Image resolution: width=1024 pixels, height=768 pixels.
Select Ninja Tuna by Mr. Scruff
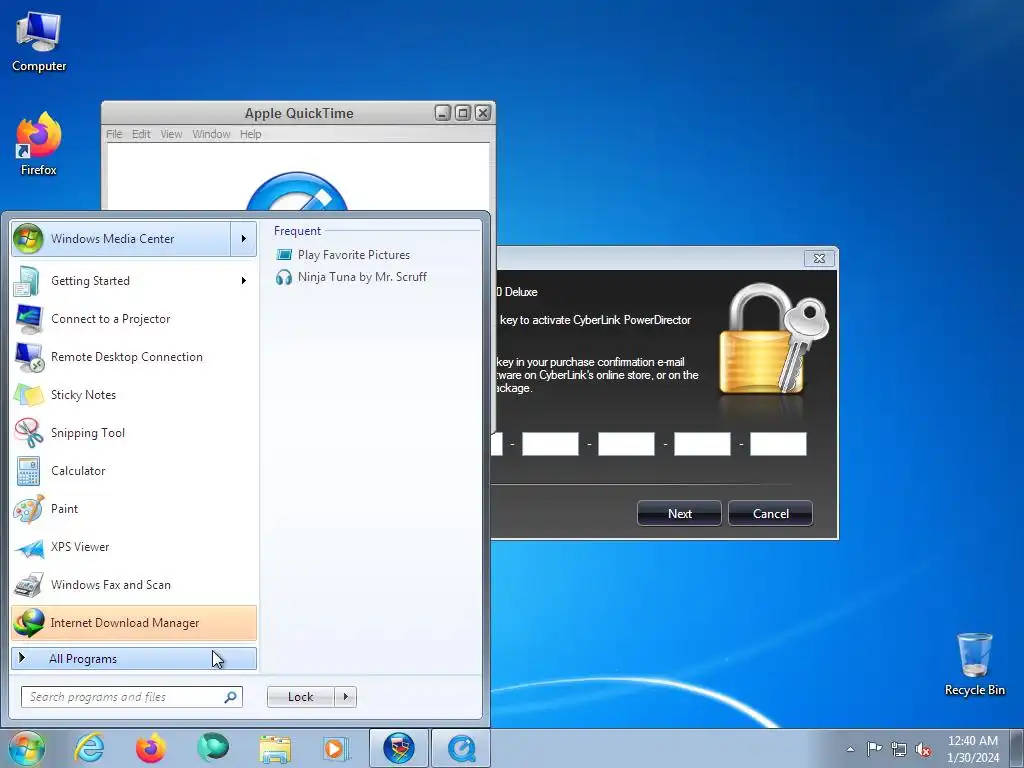[351, 277]
